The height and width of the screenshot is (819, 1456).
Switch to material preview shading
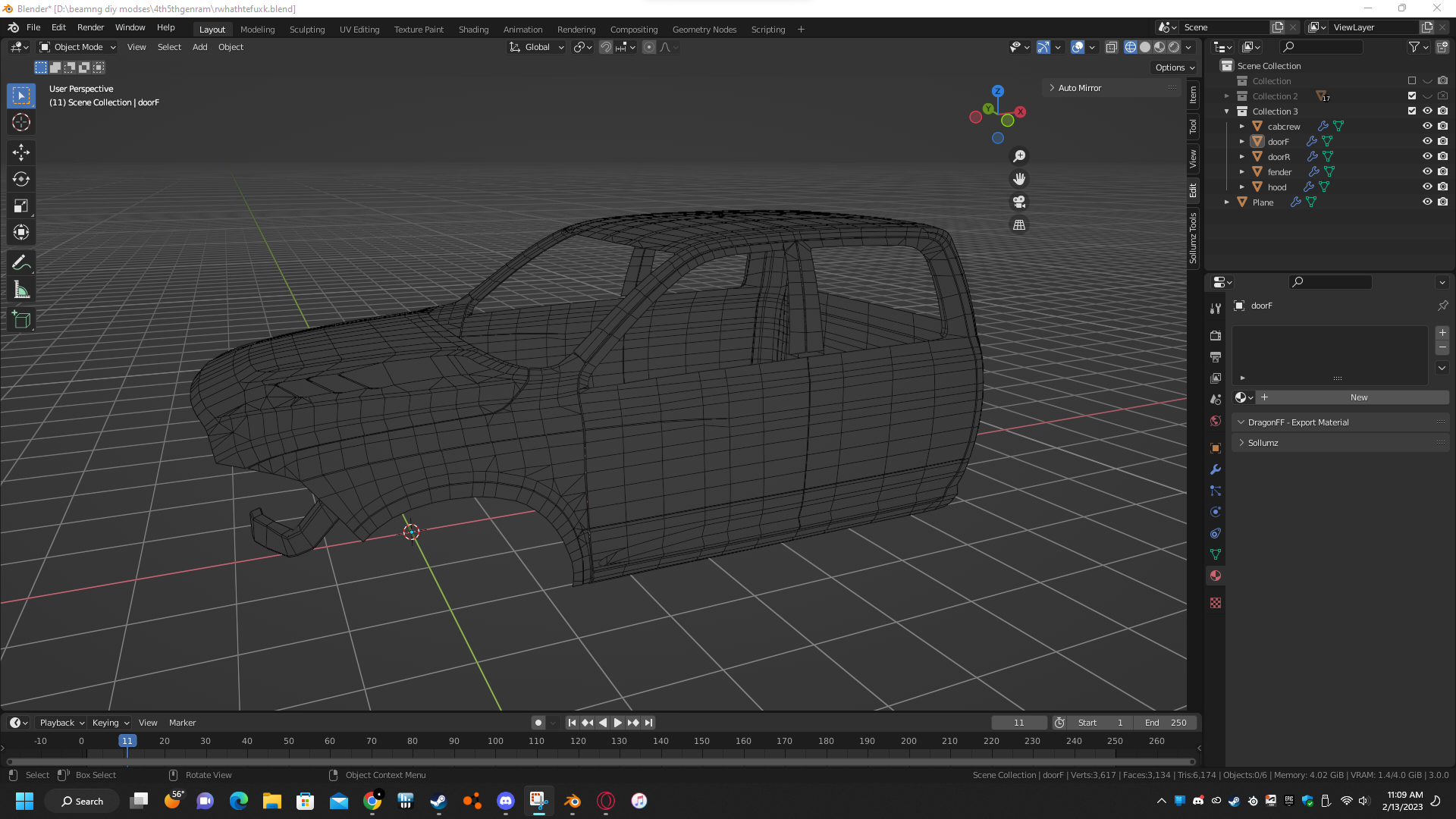[1159, 47]
